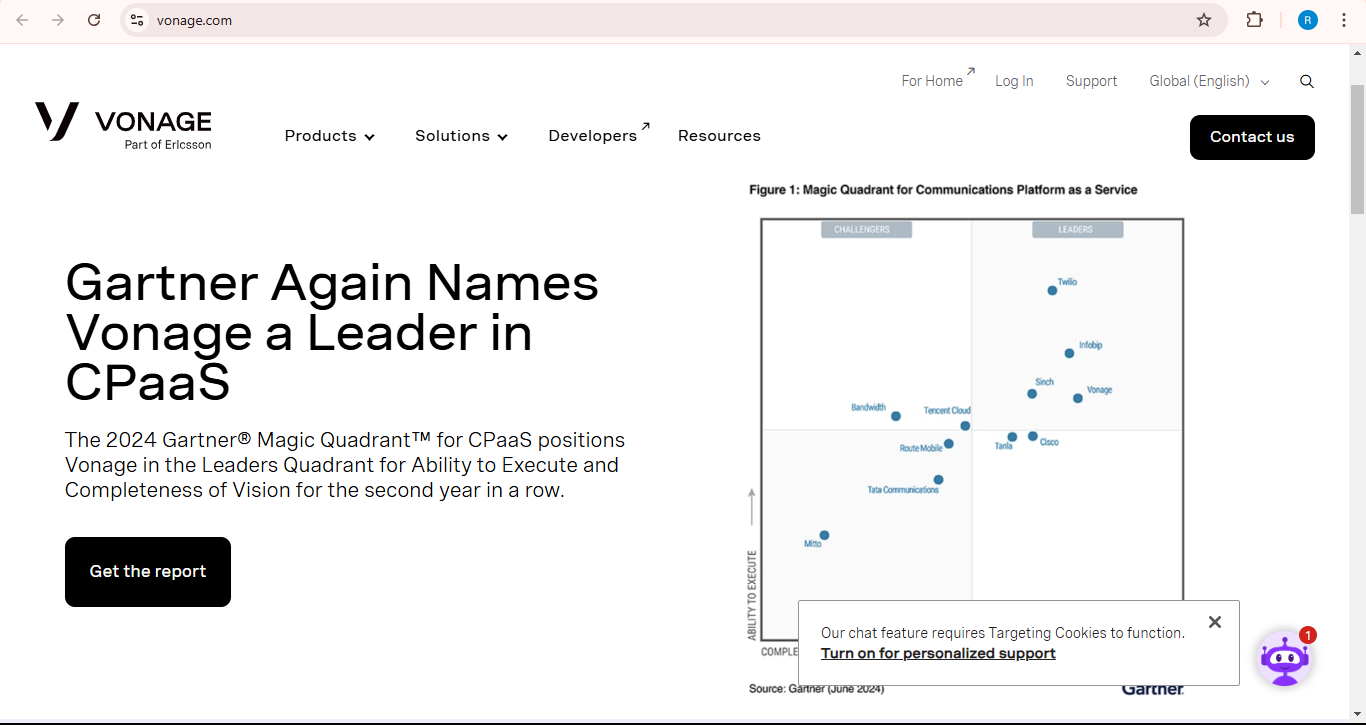Click the Route Mobile label
Viewport: 1366px width, 725px height.
921,449
